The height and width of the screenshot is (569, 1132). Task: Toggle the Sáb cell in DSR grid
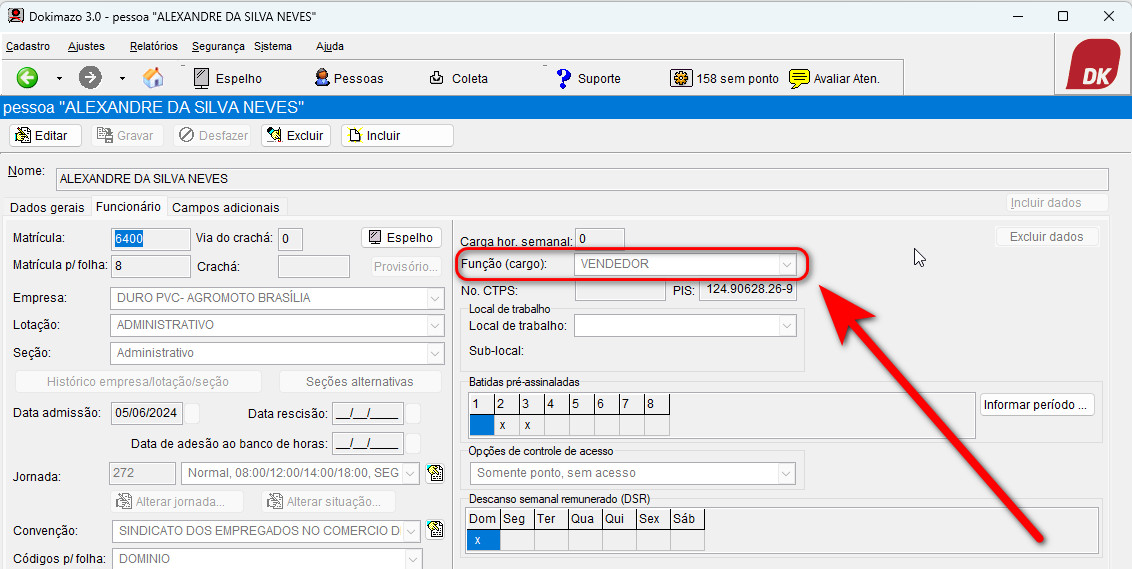pyautogui.click(x=686, y=540)
